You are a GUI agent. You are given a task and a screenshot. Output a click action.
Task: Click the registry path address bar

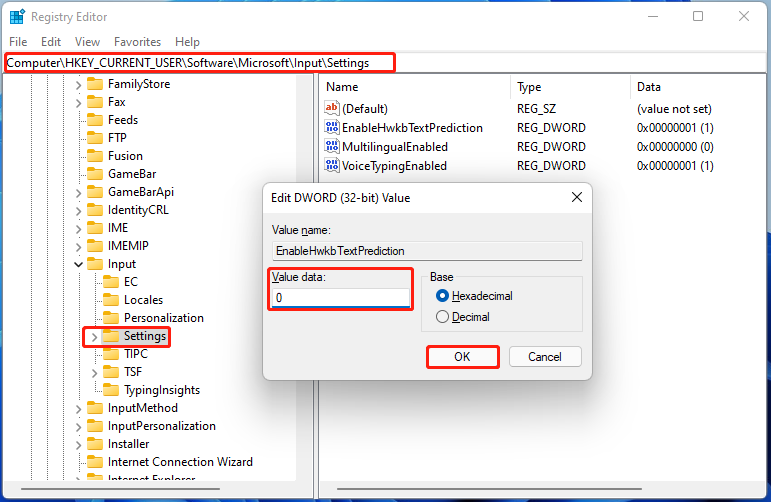pos(386,63)
